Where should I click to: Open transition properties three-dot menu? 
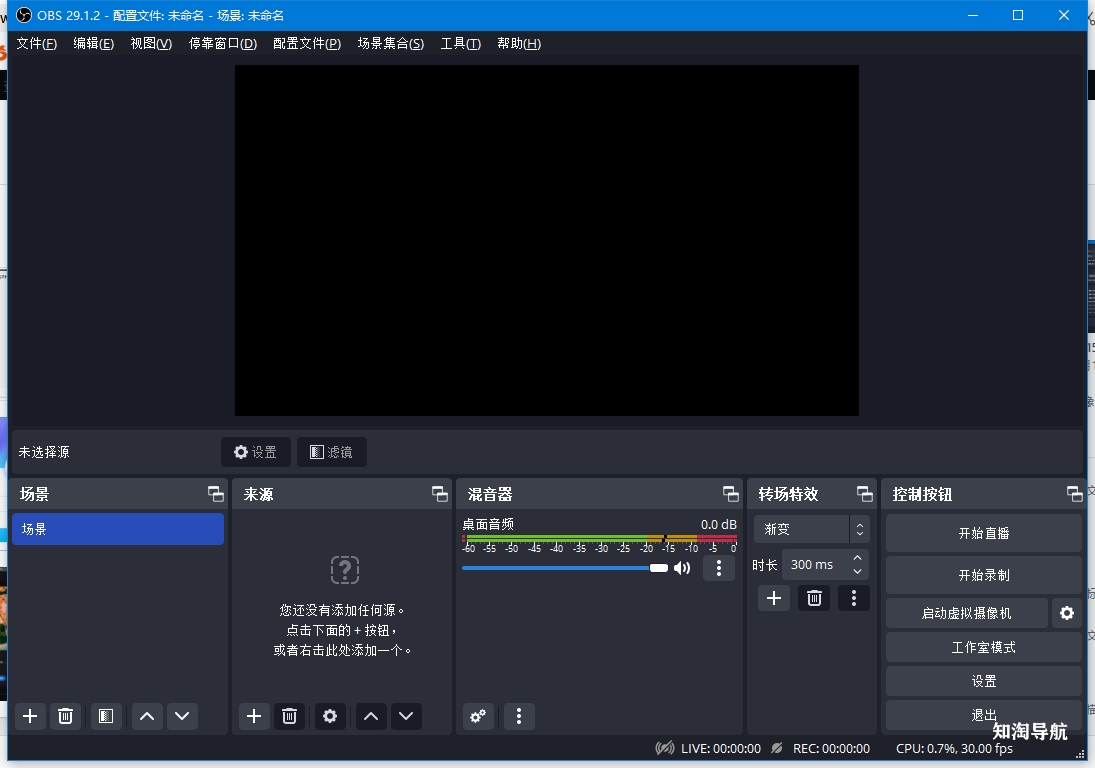[x=853, y=598]
